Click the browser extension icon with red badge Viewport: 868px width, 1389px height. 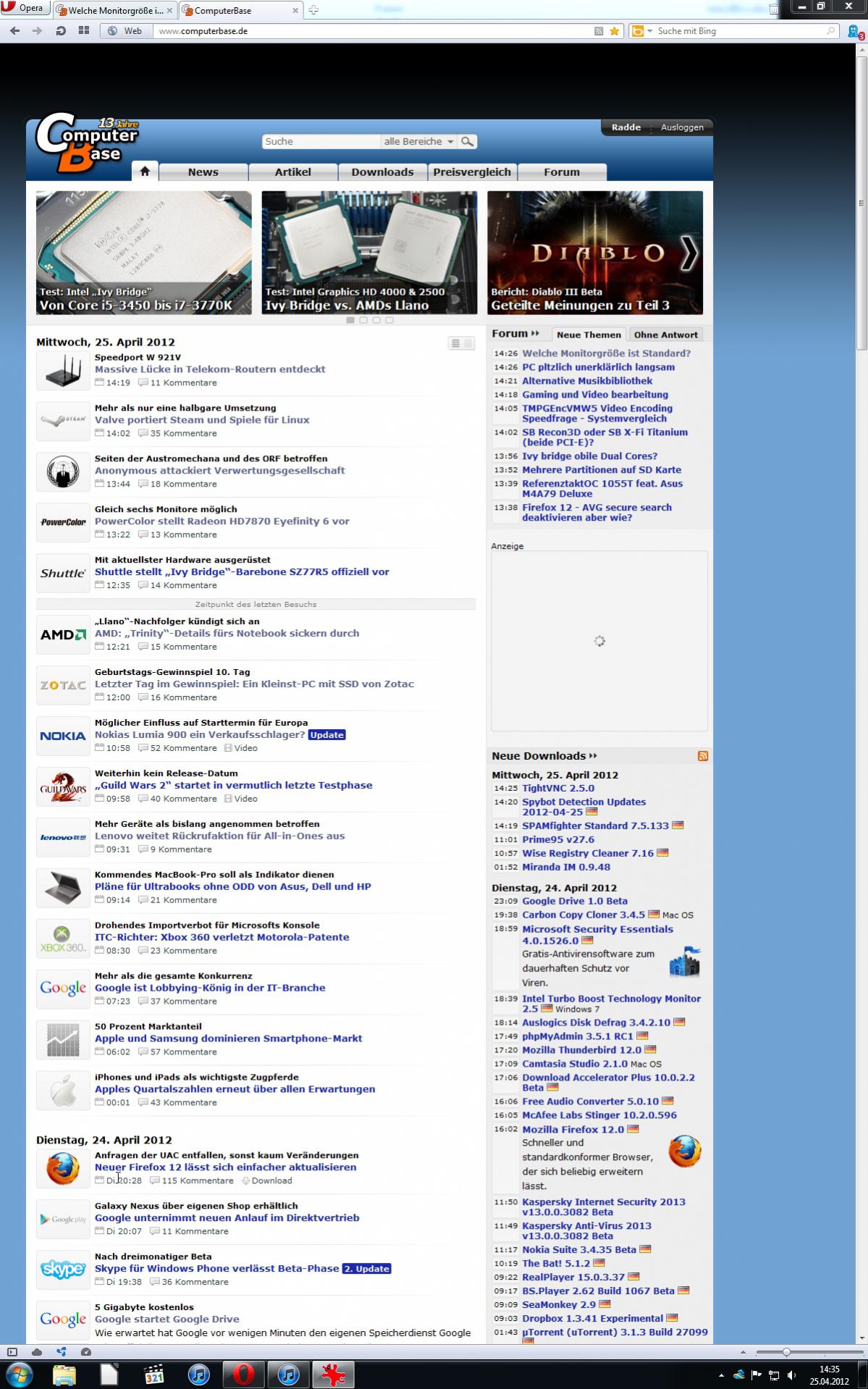tap(855, 32)
